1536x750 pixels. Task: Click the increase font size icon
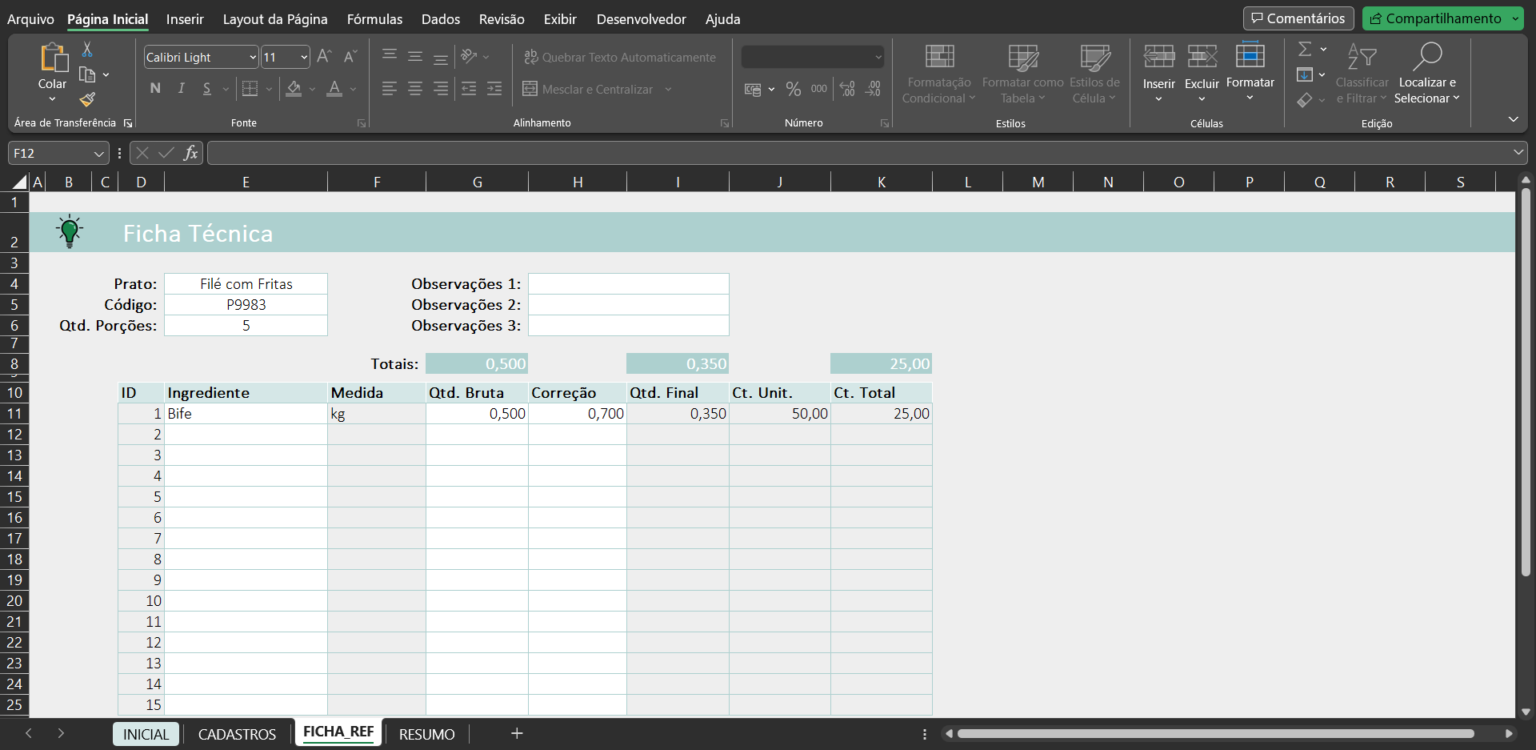pyautogui.click(x=324, y=57)
